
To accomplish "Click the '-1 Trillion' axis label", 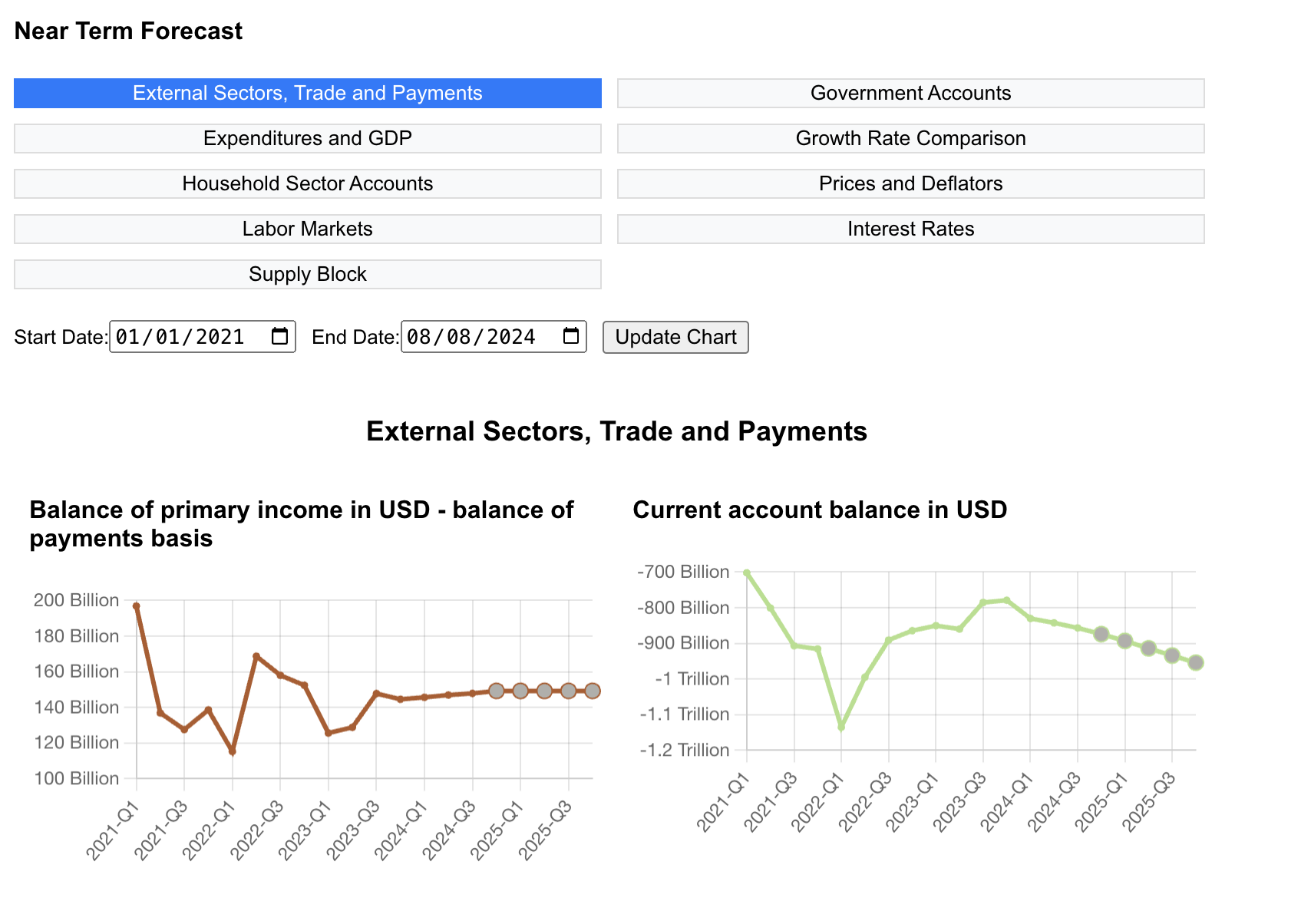I will coord(692,678).
